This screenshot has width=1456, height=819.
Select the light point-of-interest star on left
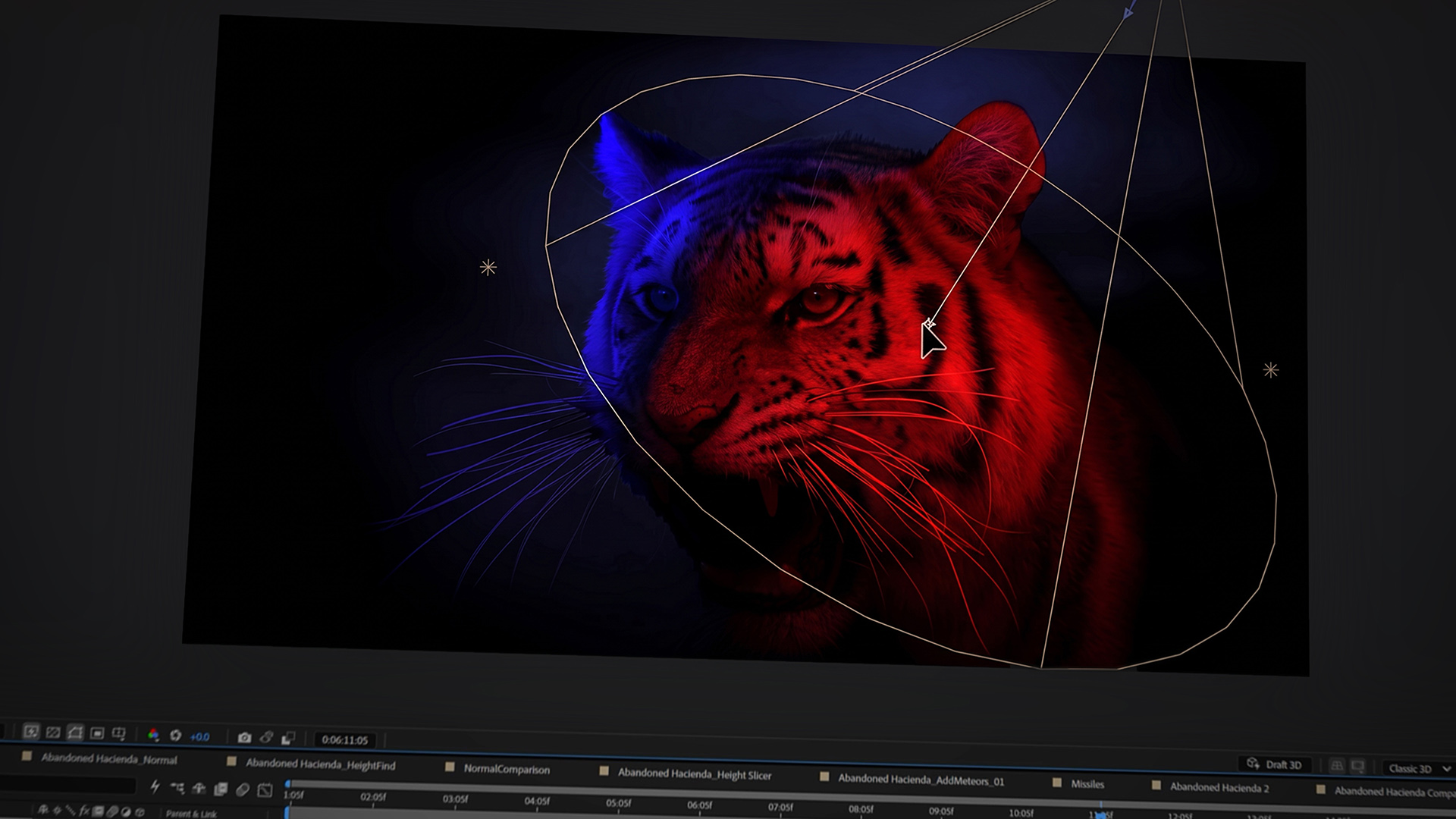488,267
